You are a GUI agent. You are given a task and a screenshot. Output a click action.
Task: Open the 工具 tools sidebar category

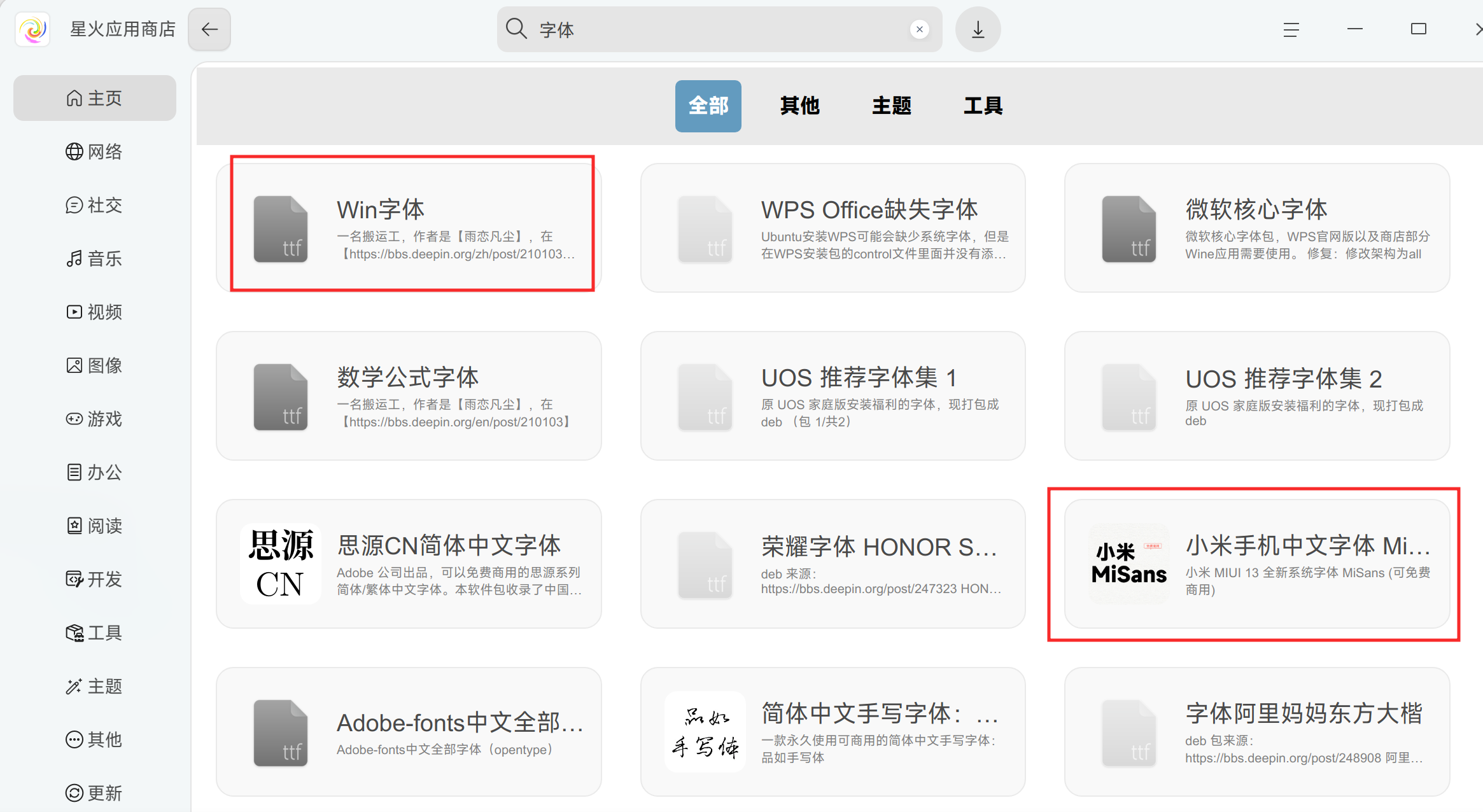(x=95, y=633)
